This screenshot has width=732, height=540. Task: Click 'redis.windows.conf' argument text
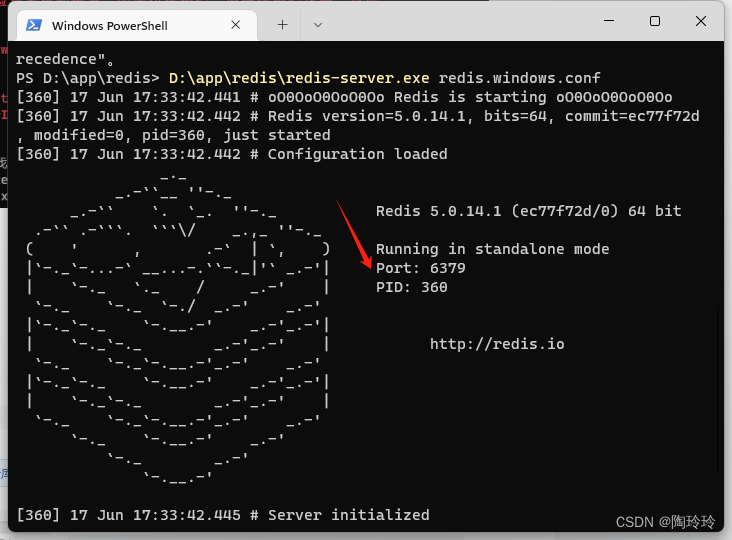pyautogui.click(x=519, y=78)
